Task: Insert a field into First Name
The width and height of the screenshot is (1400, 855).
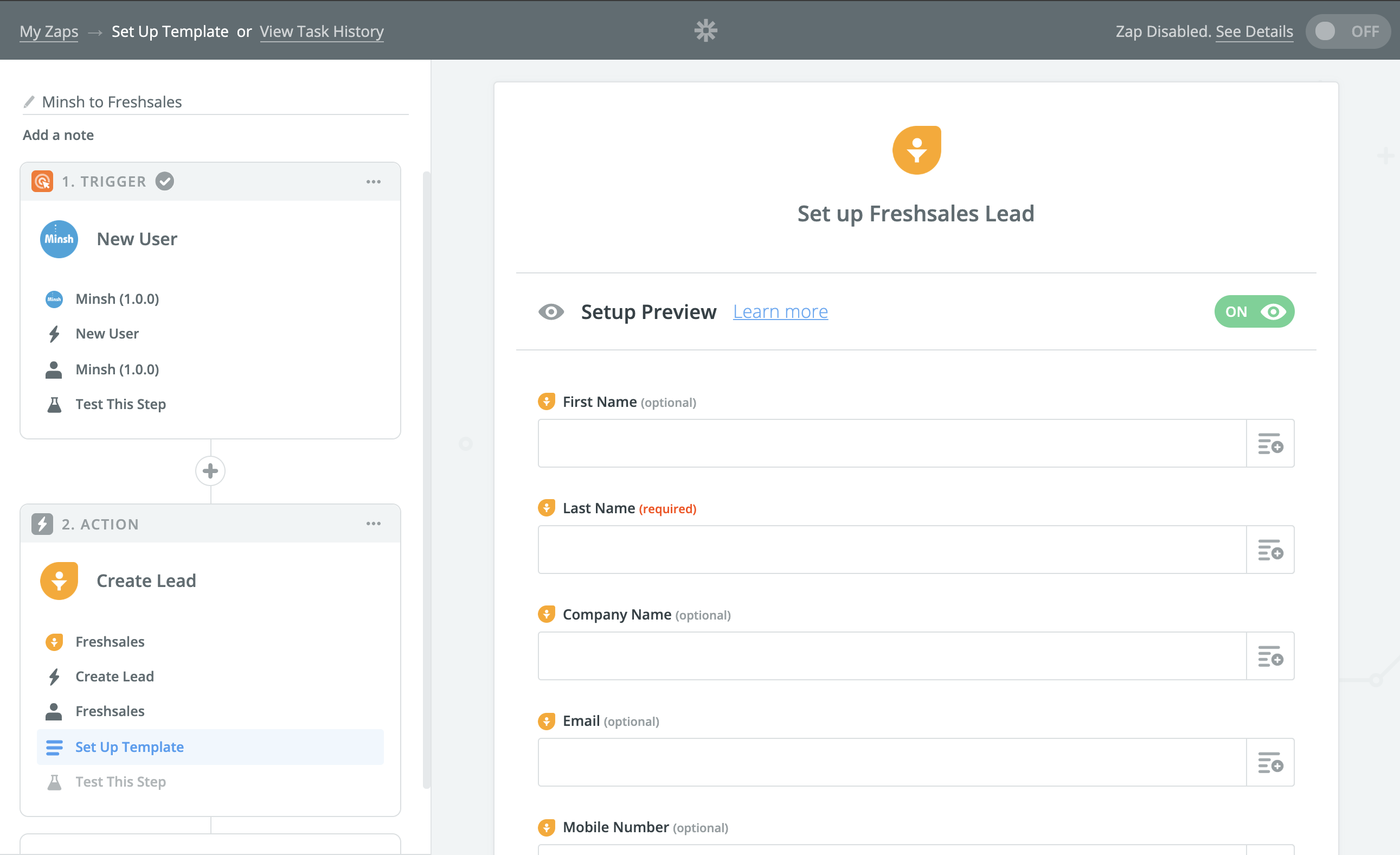Action: [x=1270, y=443]
